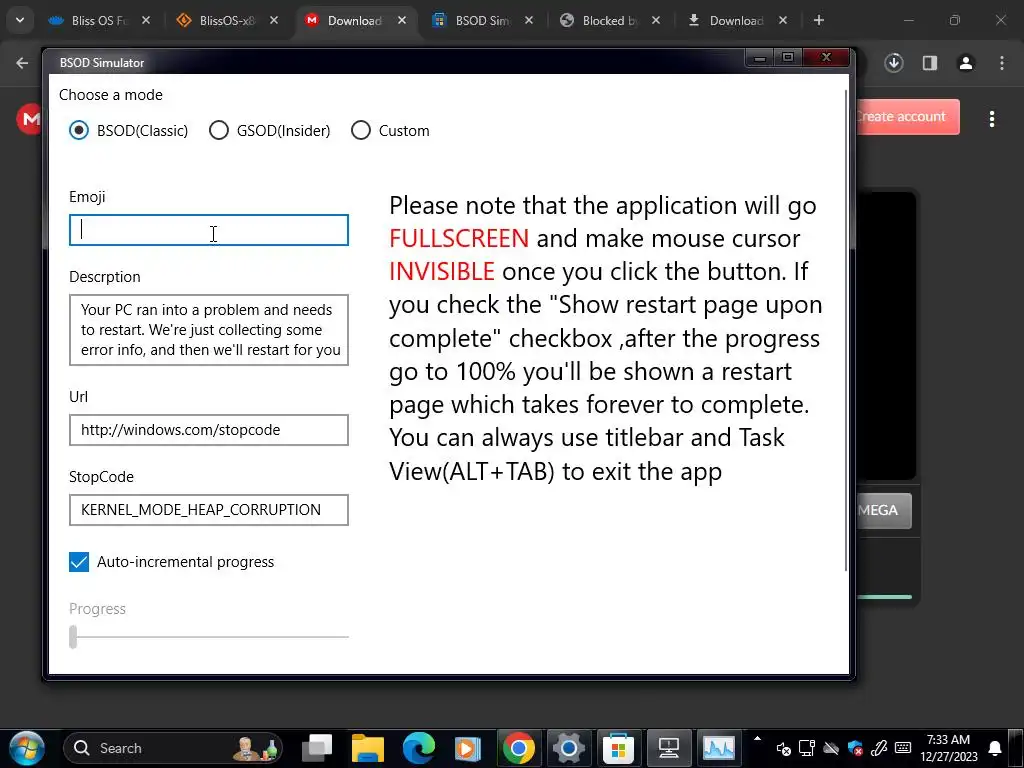Open File Explorer from the taskbar
1024x768 pixels.
pos(368,748)
